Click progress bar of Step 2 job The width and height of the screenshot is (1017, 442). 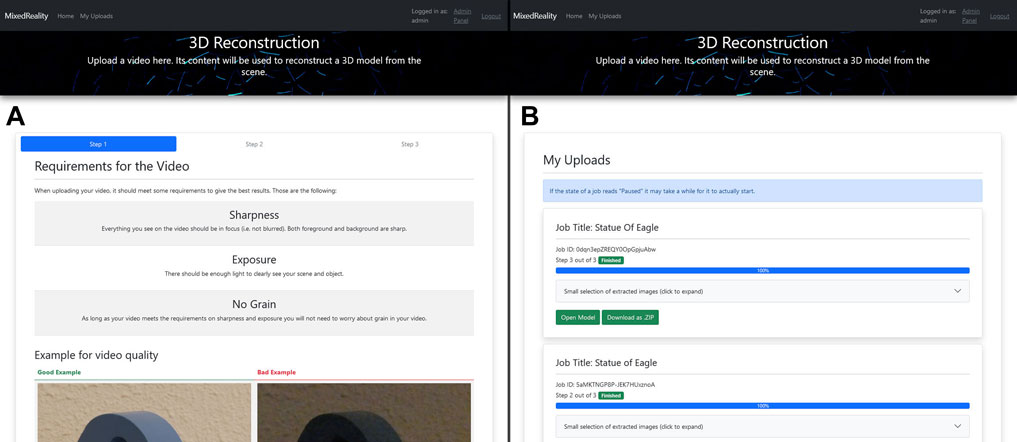[x=762, y=406]
